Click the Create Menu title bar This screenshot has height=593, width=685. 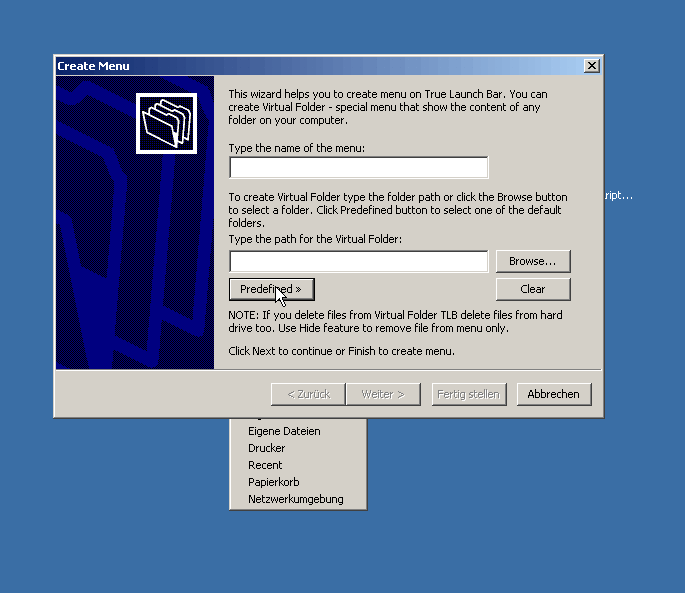click(x=300, y=66)
